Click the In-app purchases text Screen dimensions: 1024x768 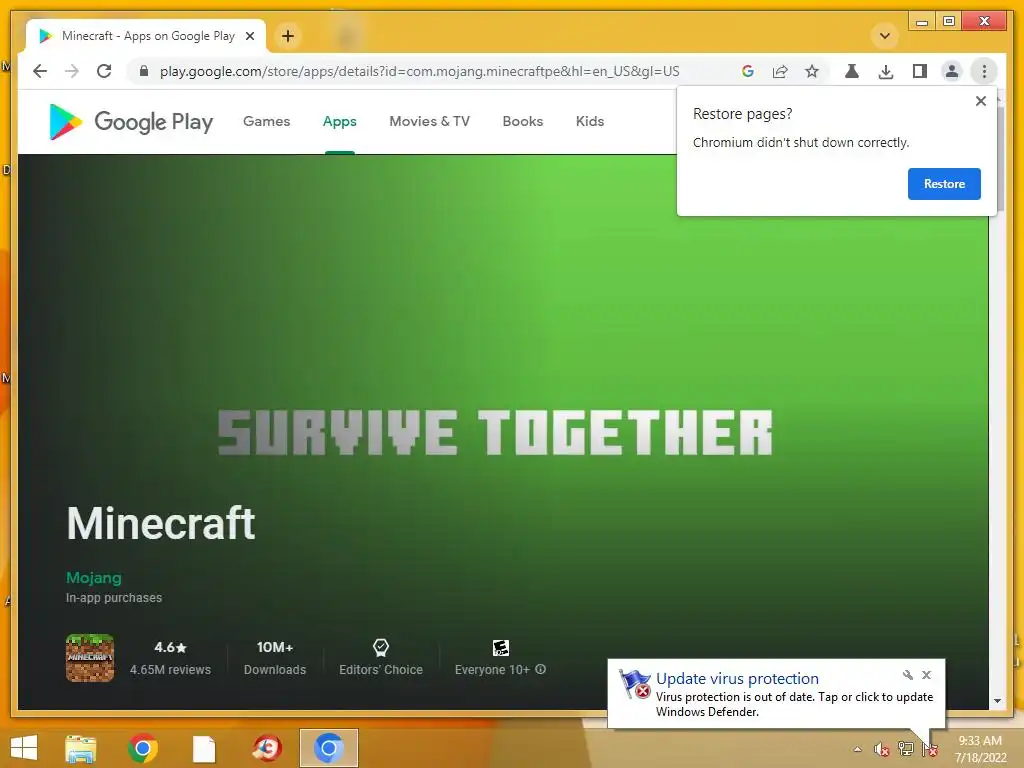pyautogui.click(x=114, y=598)
